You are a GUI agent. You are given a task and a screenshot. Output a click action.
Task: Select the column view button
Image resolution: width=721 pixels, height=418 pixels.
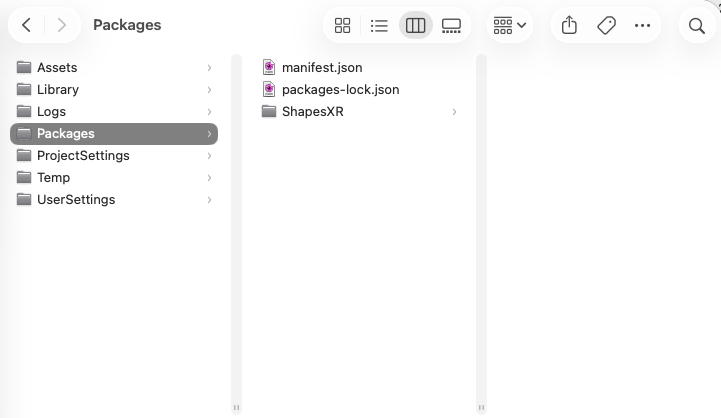[415, 26]
